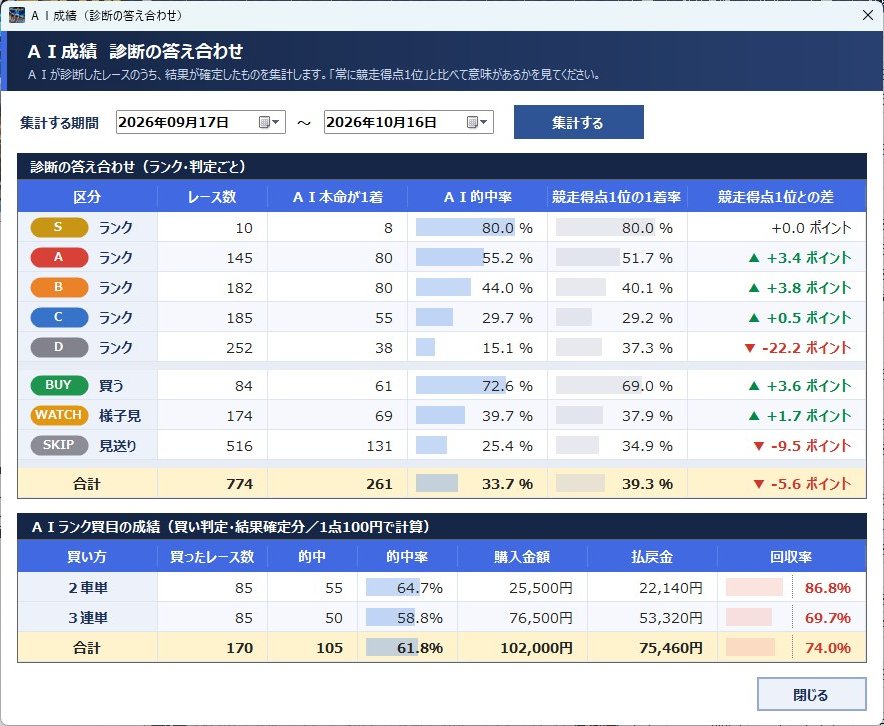Click the 閉じる button

(x=811, y=694)
